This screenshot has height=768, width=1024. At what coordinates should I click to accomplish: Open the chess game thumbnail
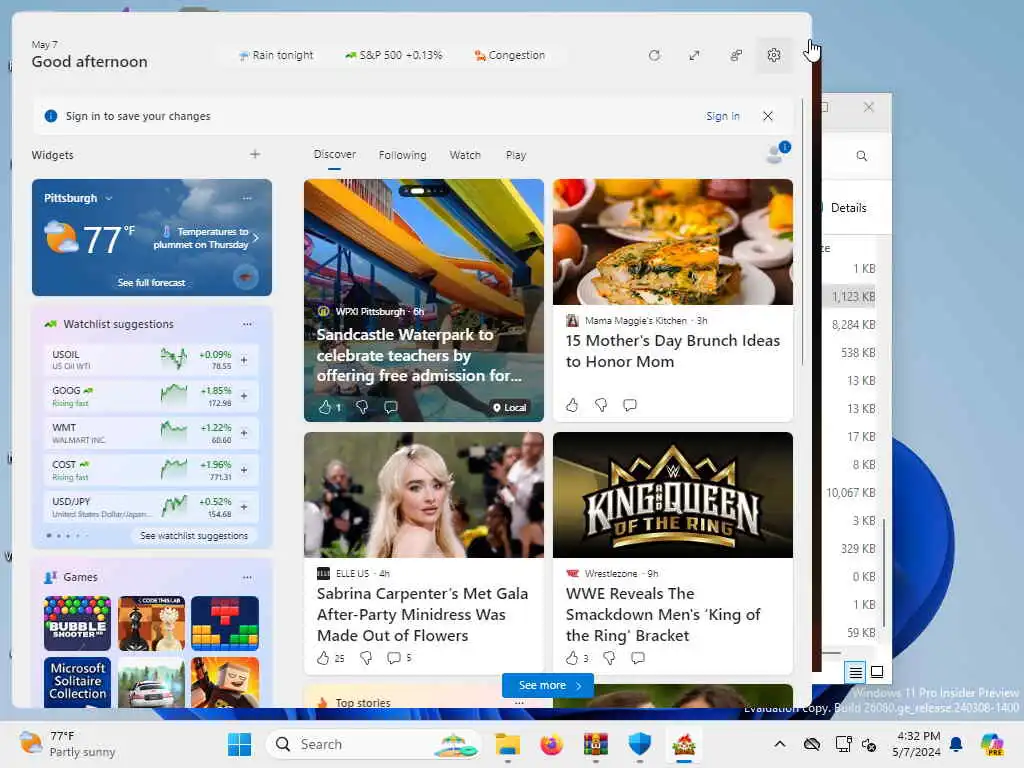click(x=152, y=623)
